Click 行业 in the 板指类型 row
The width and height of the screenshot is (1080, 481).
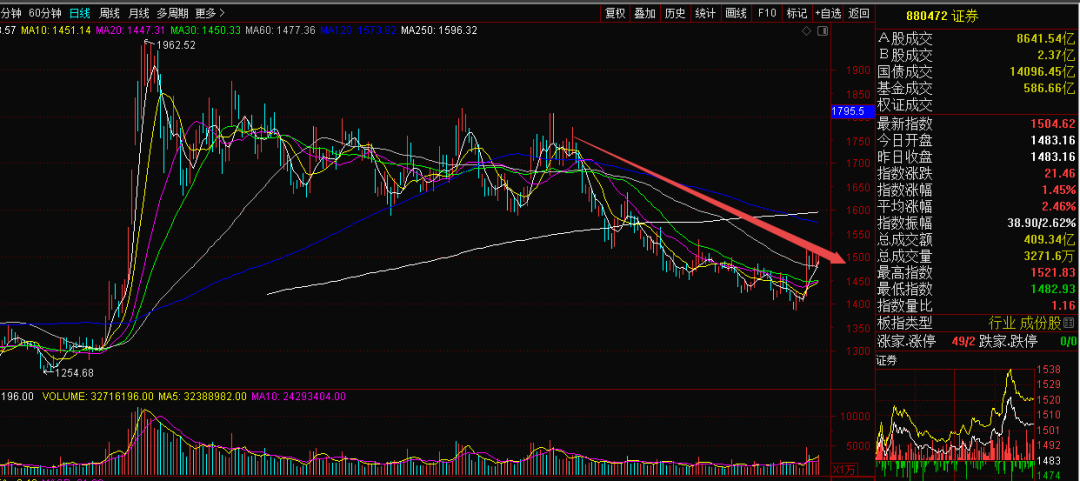point(1002,323)
